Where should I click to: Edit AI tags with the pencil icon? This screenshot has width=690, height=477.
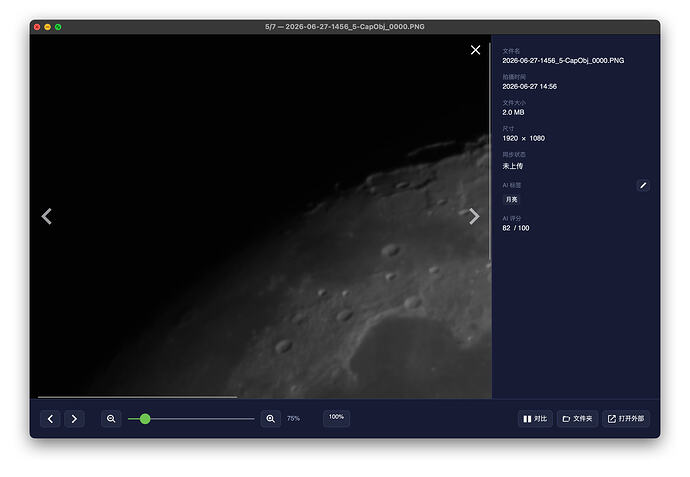pyautogui.click(x=643, y=185)
